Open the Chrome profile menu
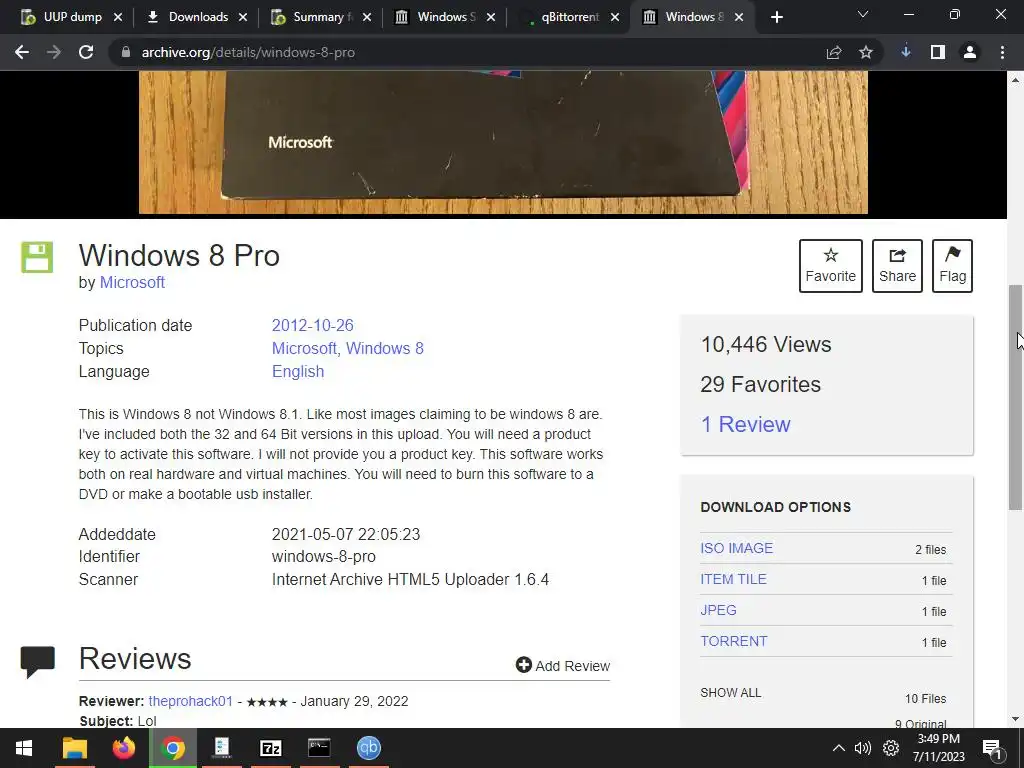The image size is (1024, 768). click(x=970, y=52)
